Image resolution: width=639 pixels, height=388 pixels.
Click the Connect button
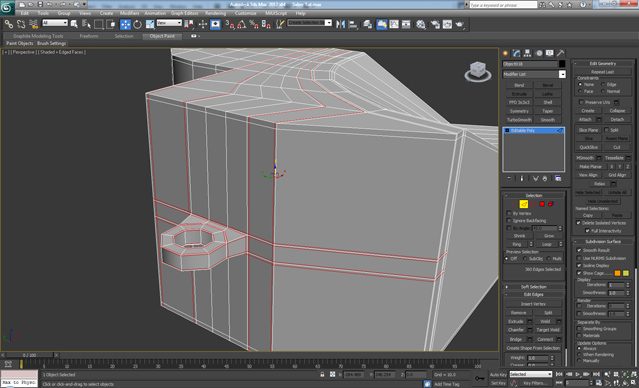click(x=545, y=339)
